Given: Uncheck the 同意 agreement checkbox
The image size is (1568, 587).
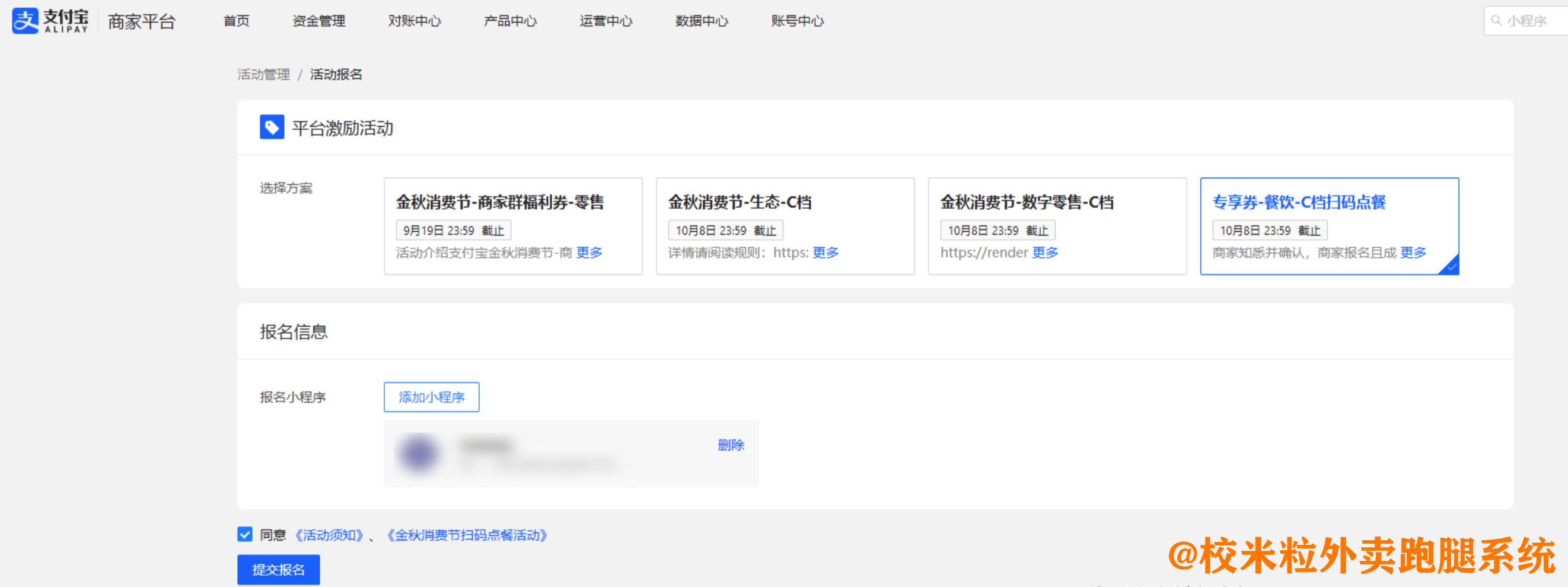Looking at the screenshot, I should click(244, 535).
